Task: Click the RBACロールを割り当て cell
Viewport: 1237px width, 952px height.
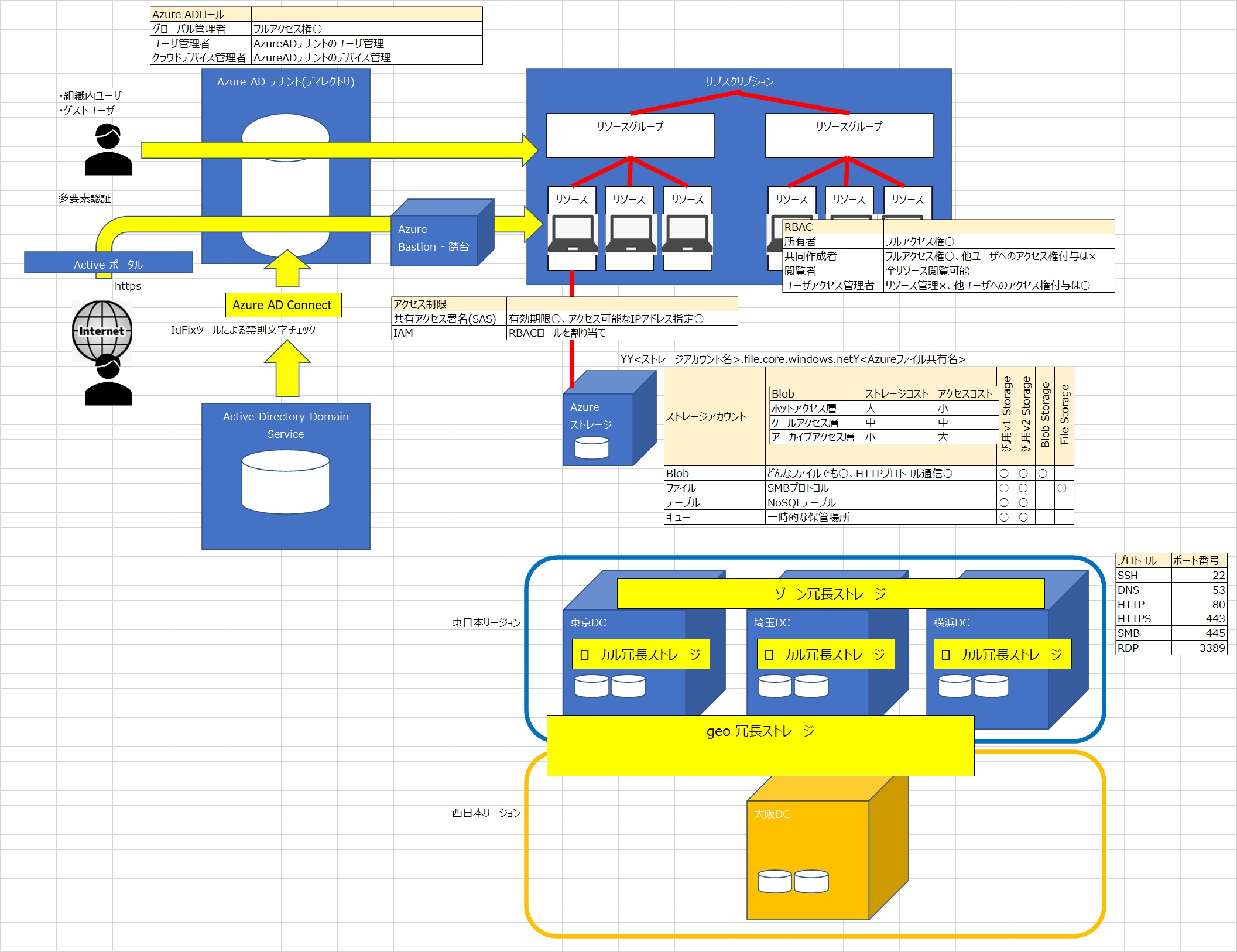Action: coord(622,333)
